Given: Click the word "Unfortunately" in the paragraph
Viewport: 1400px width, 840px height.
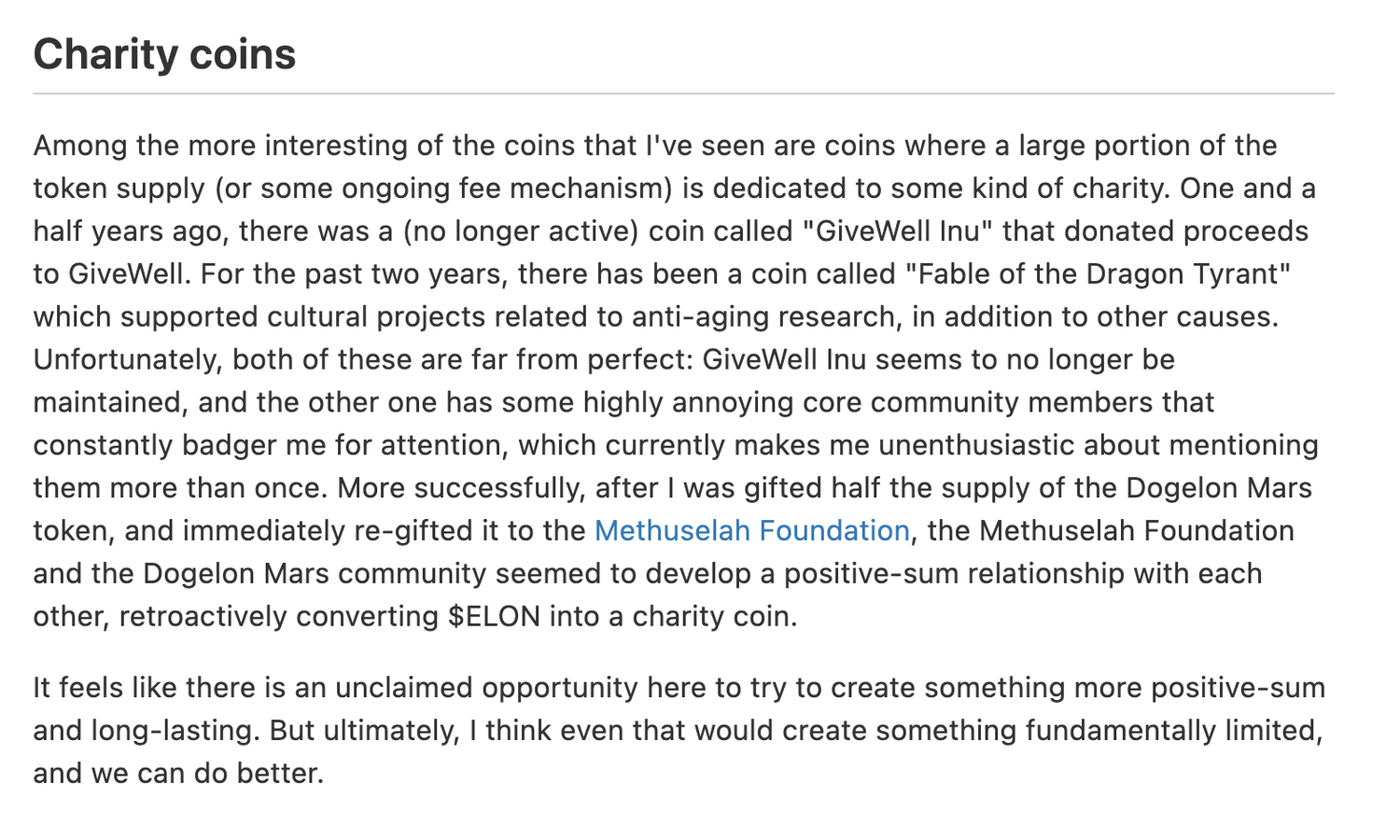Looking at the screenshot, I should (x=127, y=360).
